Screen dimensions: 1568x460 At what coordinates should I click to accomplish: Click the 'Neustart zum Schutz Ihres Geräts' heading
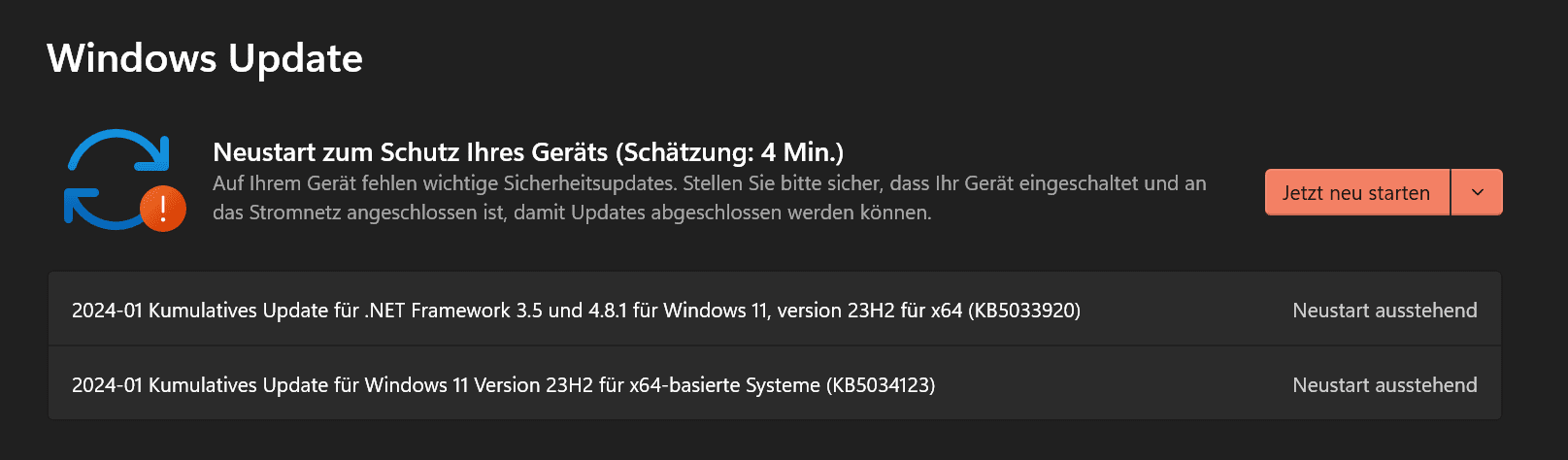point(410,152)
